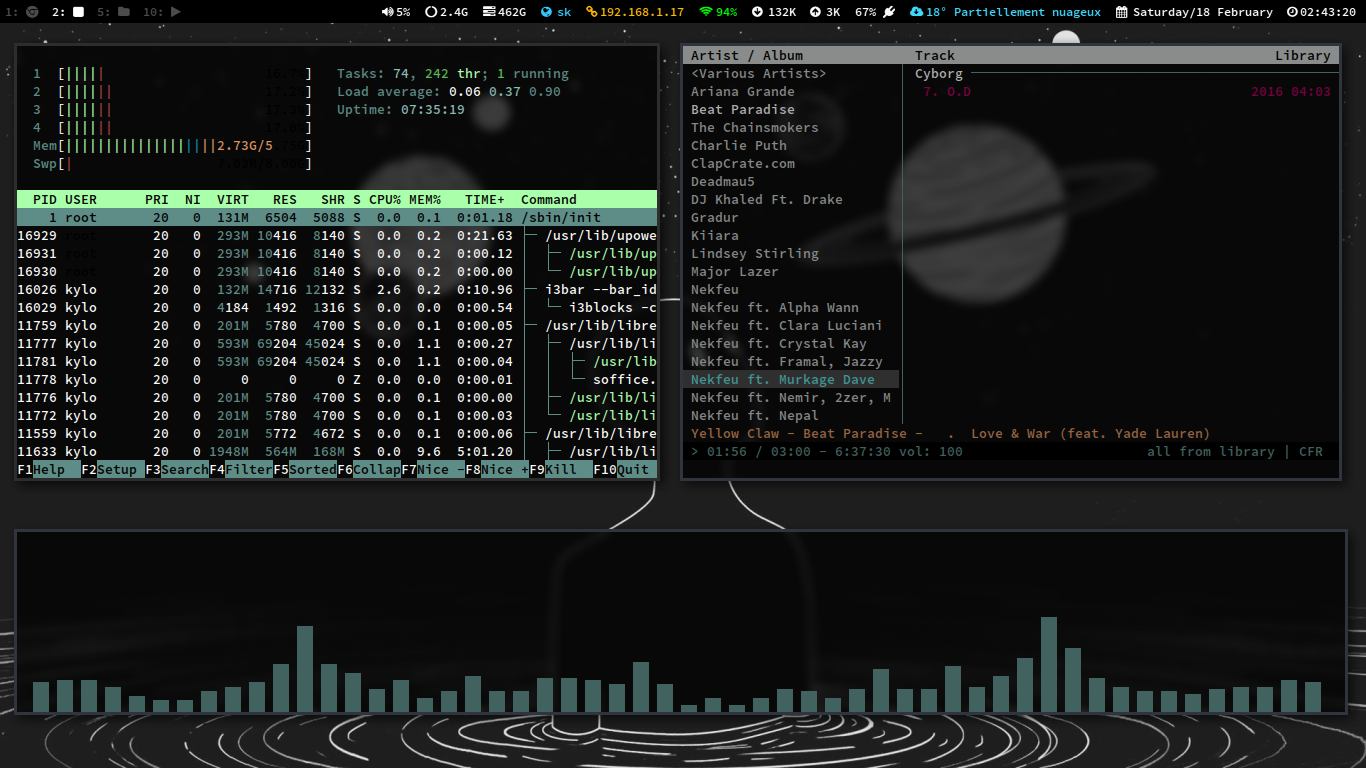The image size is (1366, 768).
Task: Sort htop by MEM% column header
Action: click(x=425, y=199)
